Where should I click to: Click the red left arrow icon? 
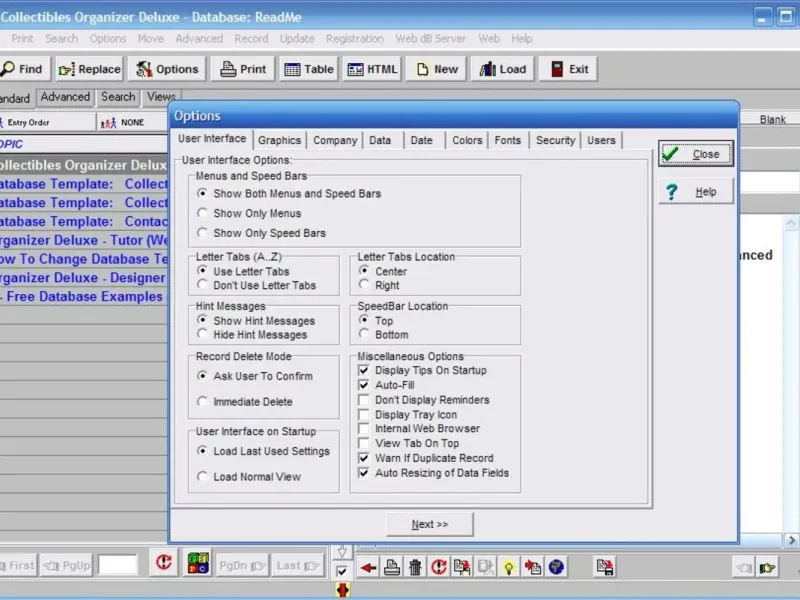click(x=369, y=567)
